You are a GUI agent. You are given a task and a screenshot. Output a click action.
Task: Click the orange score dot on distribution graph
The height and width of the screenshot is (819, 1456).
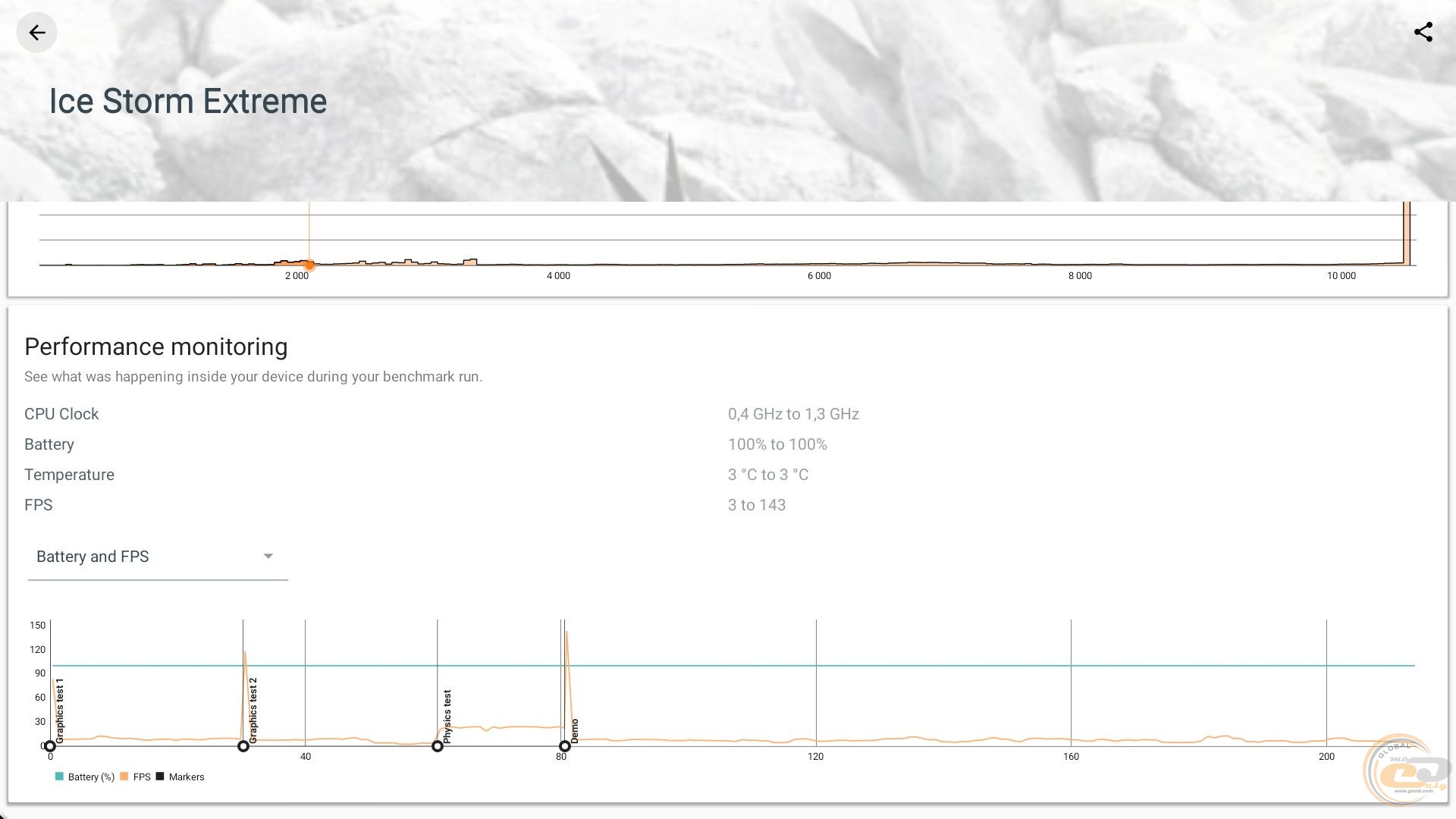pyautogui.click(x=309, y=265)
